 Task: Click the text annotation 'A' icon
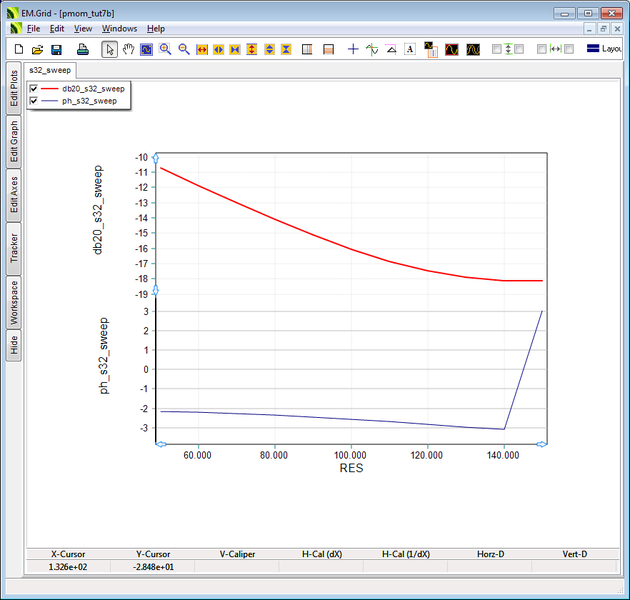pyautogui.click(x=410, y=49)
